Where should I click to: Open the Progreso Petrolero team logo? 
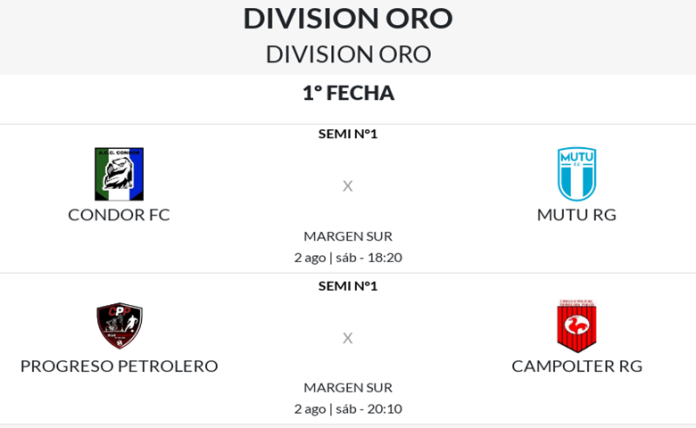pos(119,326)
